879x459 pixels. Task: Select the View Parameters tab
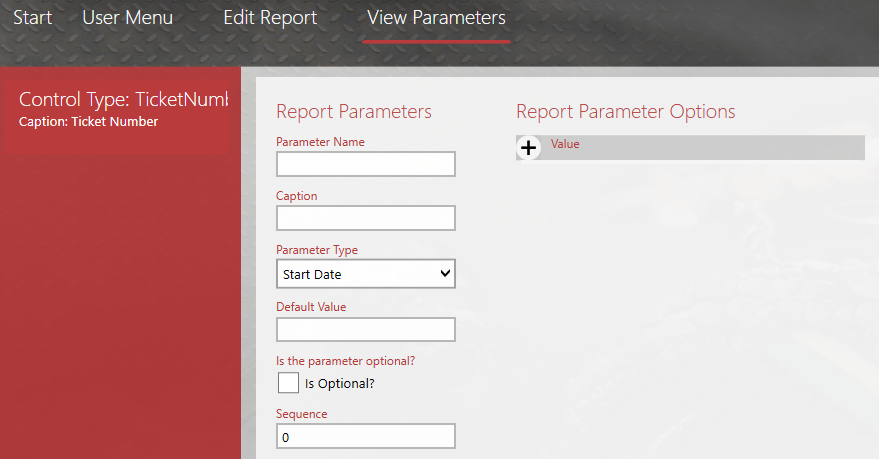[x=436, y=18]
